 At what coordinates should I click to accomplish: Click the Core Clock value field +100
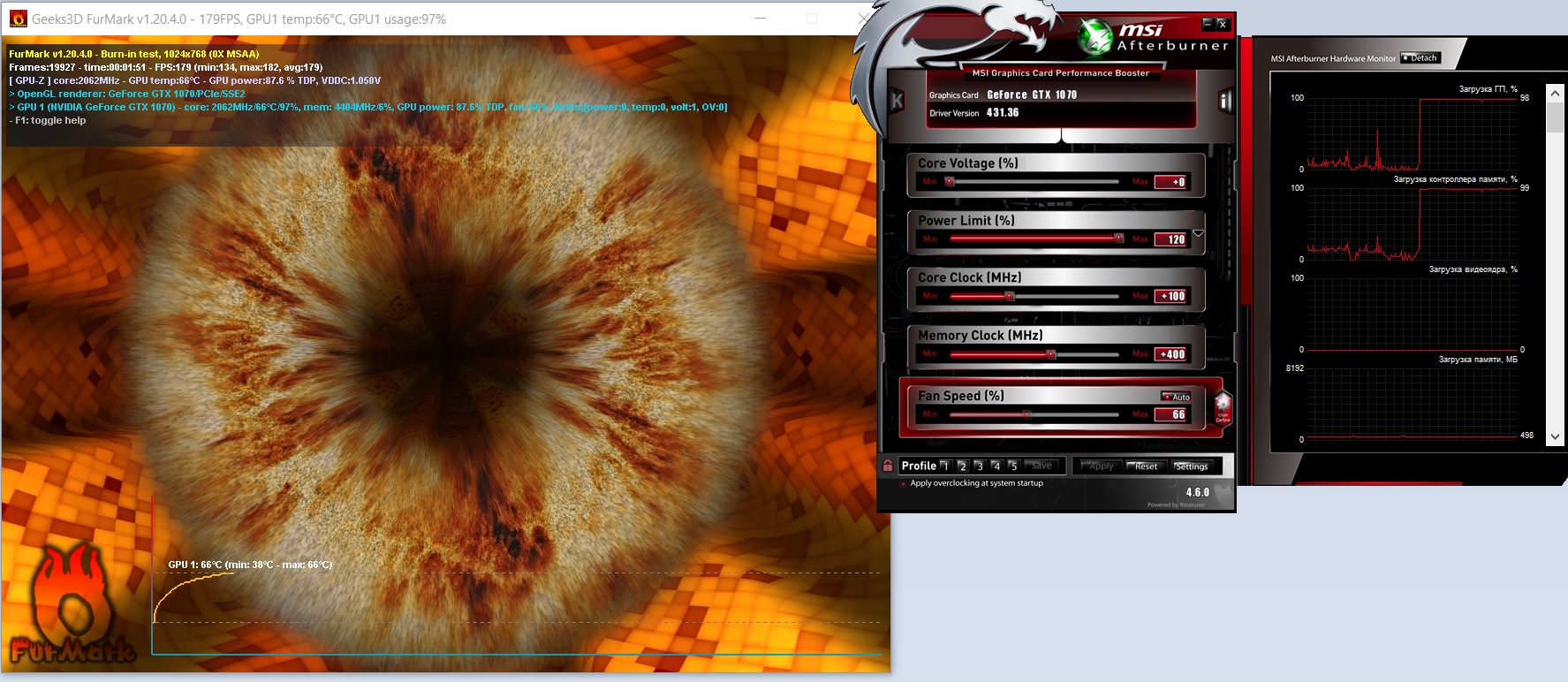point(1171,296)
